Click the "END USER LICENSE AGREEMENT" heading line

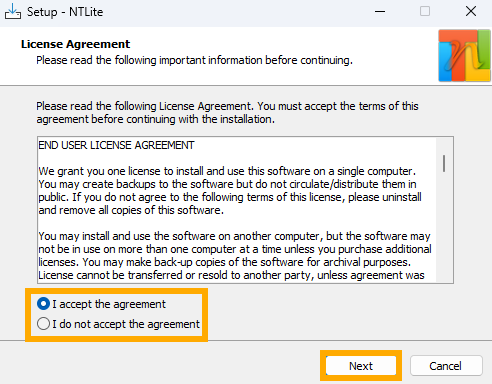(116, 145)
